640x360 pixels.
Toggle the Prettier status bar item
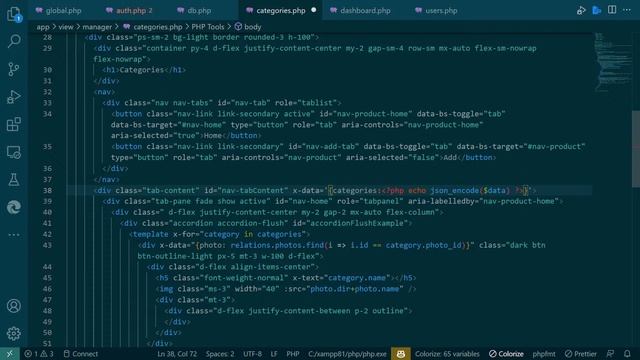[x=580, y=354]
